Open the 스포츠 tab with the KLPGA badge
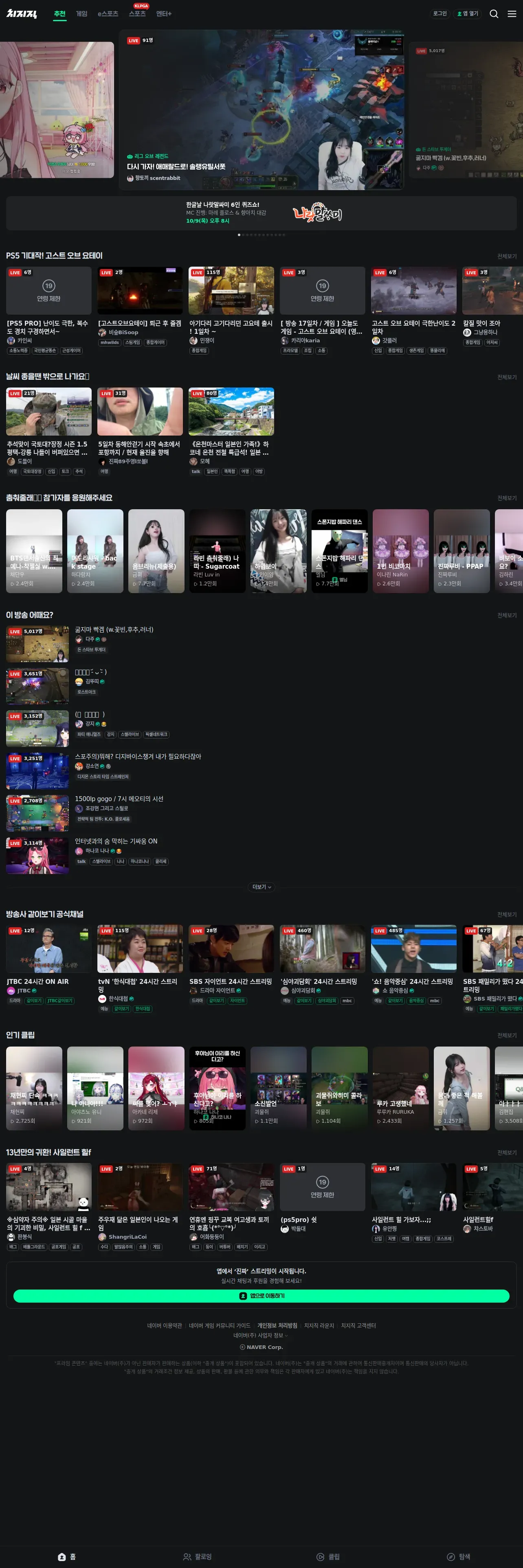This screenshot has width=523, height=1568. 138,13
